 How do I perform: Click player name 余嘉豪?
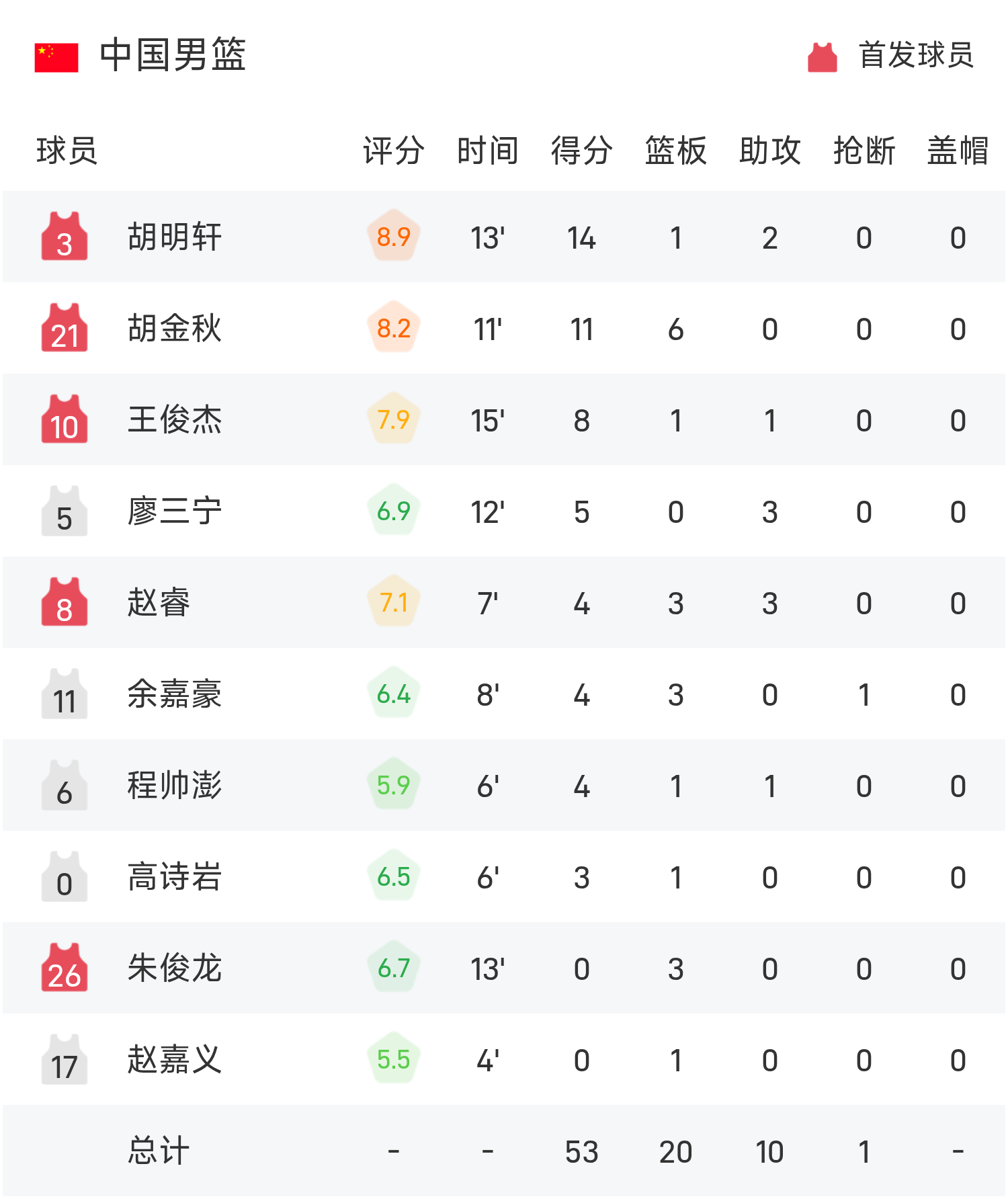click(175, 694)
